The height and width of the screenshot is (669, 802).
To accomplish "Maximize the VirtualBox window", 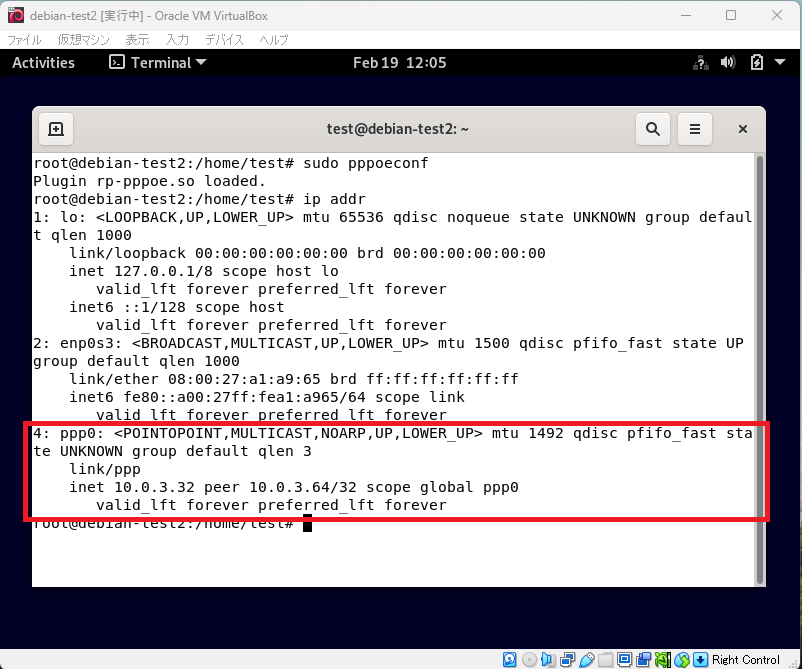I will 731,15.
